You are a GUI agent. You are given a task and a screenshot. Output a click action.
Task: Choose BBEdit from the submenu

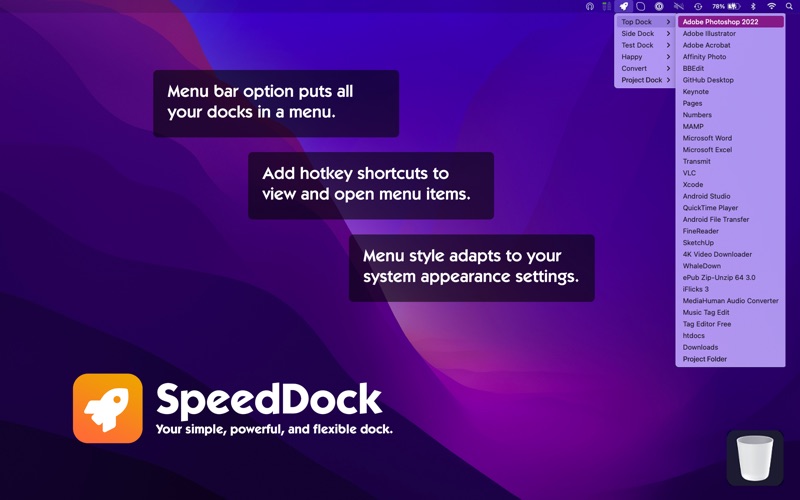tap(731, 68)
